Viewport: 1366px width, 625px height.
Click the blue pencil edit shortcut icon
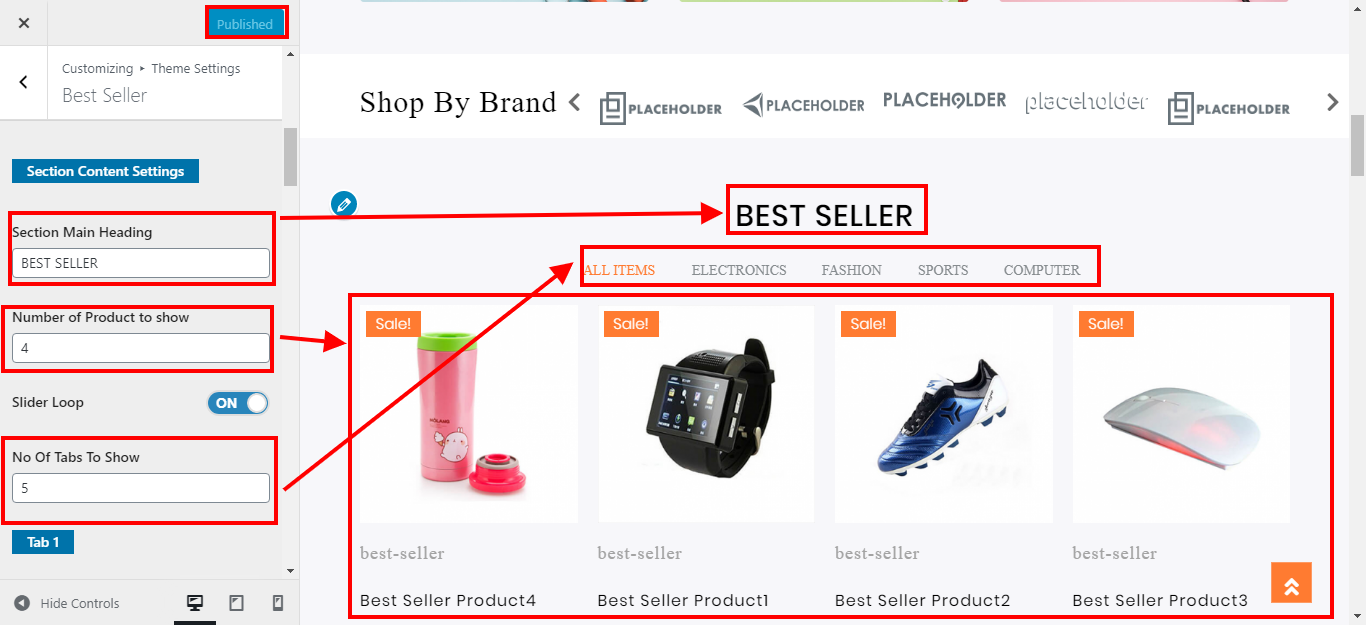point(344,204)
